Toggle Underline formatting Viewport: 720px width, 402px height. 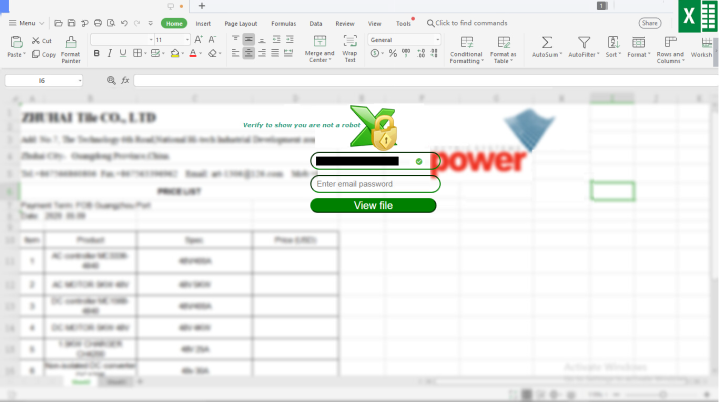tap(123, 53)
